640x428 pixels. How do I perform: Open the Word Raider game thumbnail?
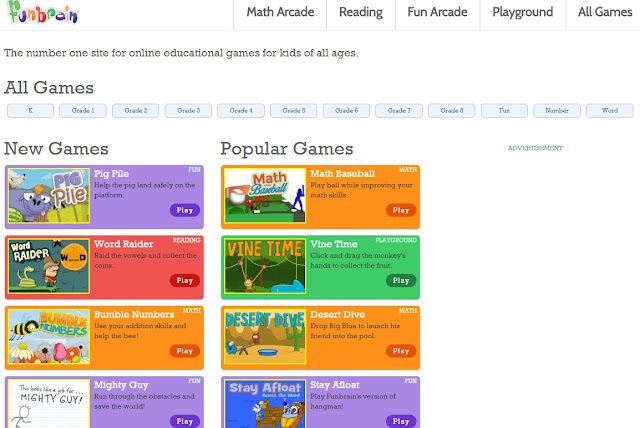(49, 266)
